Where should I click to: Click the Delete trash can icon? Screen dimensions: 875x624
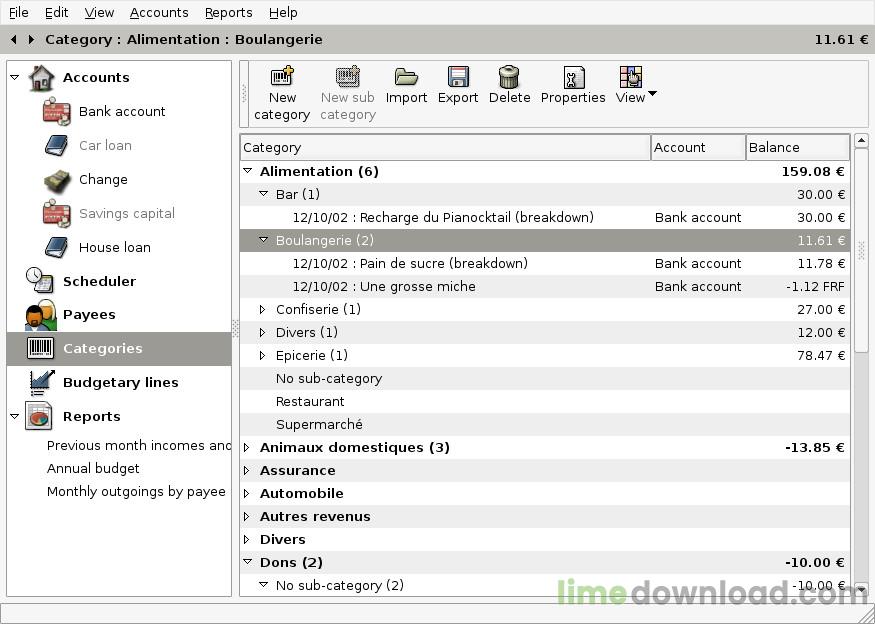pos(509,76)
